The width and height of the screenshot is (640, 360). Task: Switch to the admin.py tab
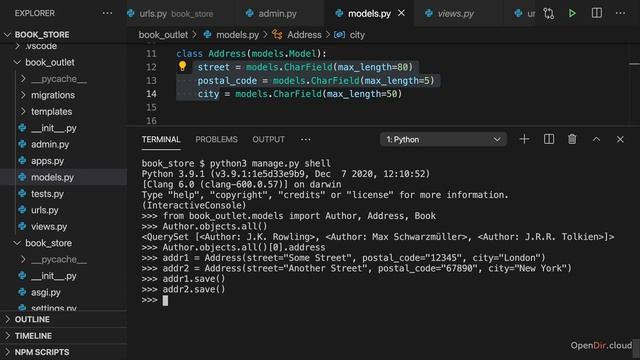tap(277, 14)
